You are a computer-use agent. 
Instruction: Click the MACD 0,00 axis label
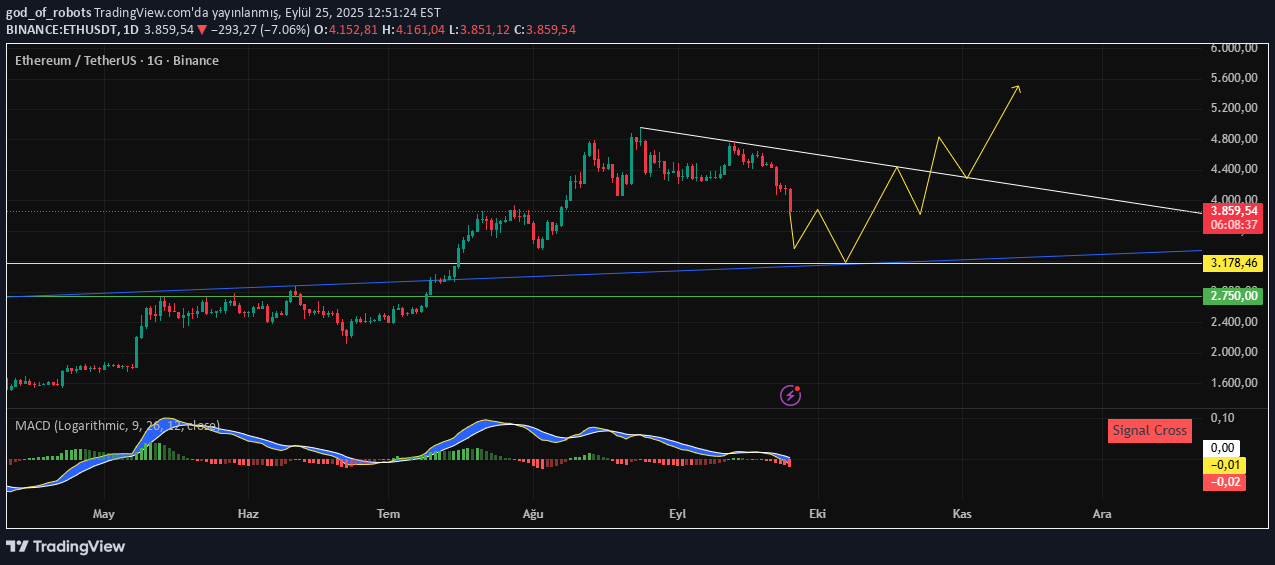coord(1224,448)
